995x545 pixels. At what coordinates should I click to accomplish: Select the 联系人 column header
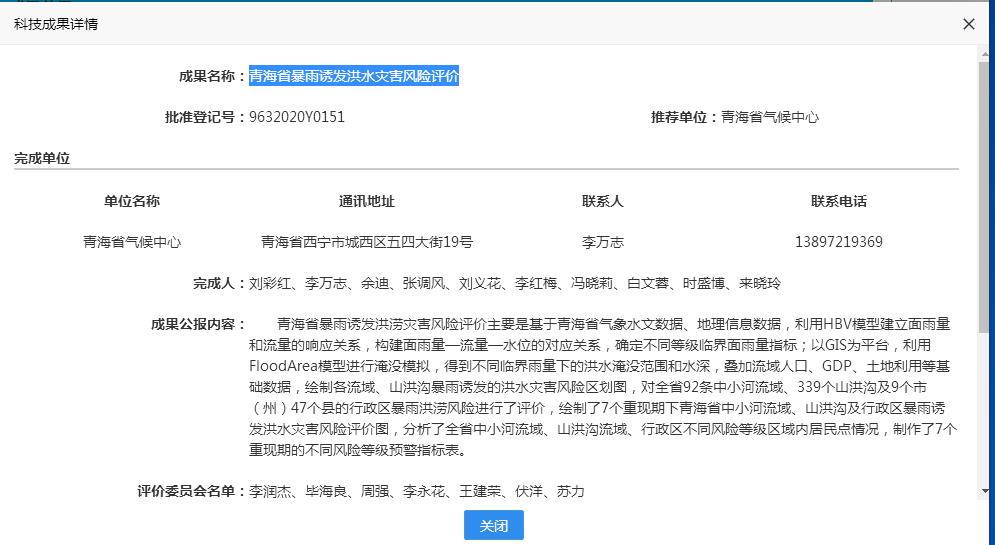coord(602,201)
